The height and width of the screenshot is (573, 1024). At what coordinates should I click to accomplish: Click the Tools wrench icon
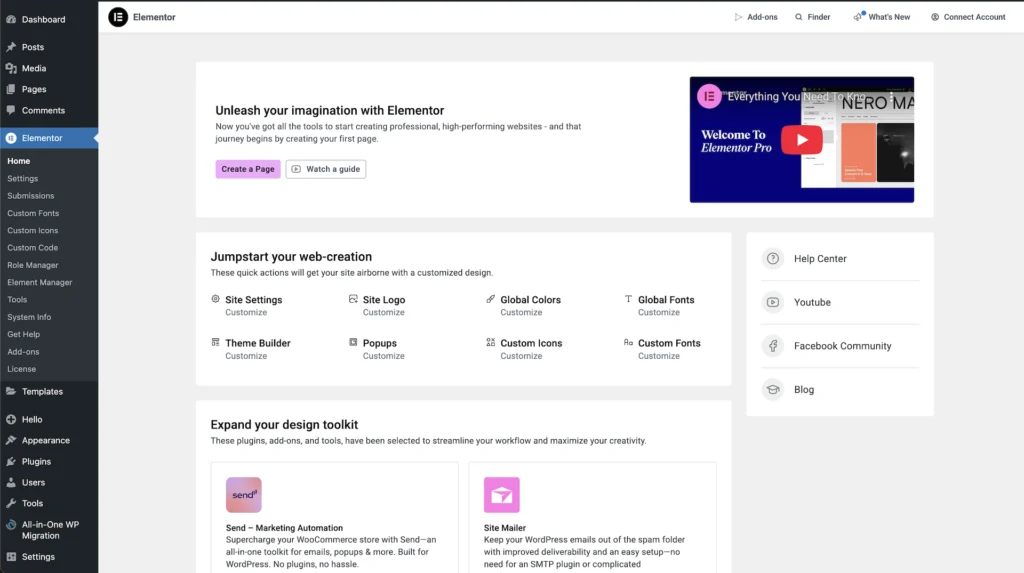(x=11, y=503)
